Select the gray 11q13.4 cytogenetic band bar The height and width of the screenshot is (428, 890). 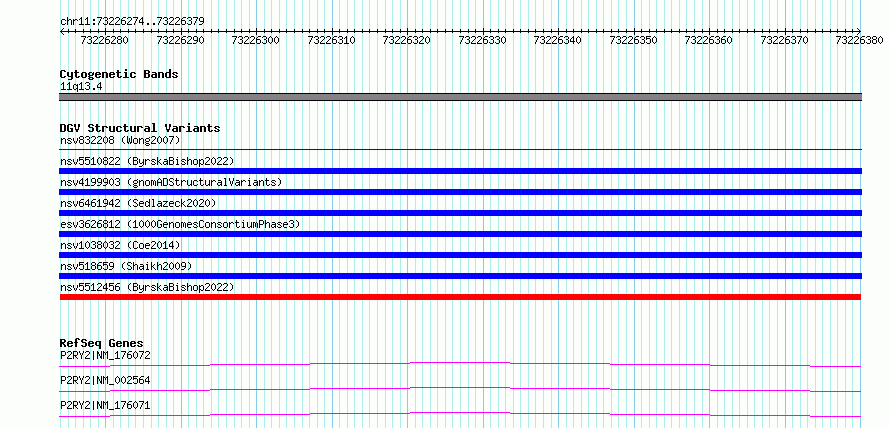coord(460,97)
